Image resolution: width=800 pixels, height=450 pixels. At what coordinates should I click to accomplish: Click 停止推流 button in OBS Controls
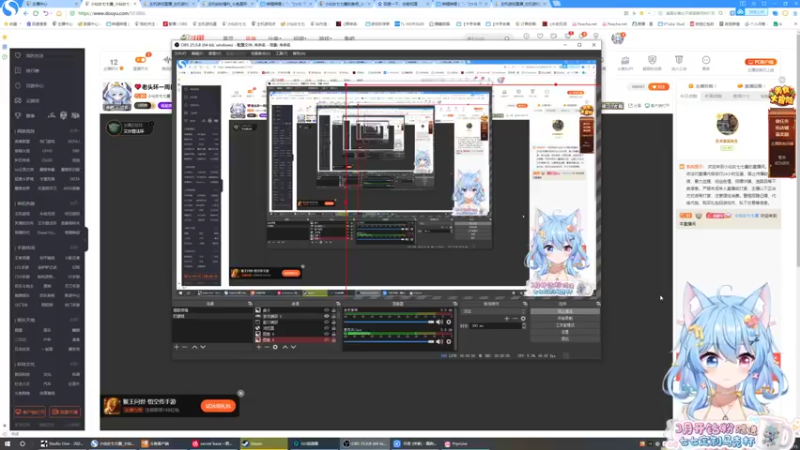coord(565,311)
